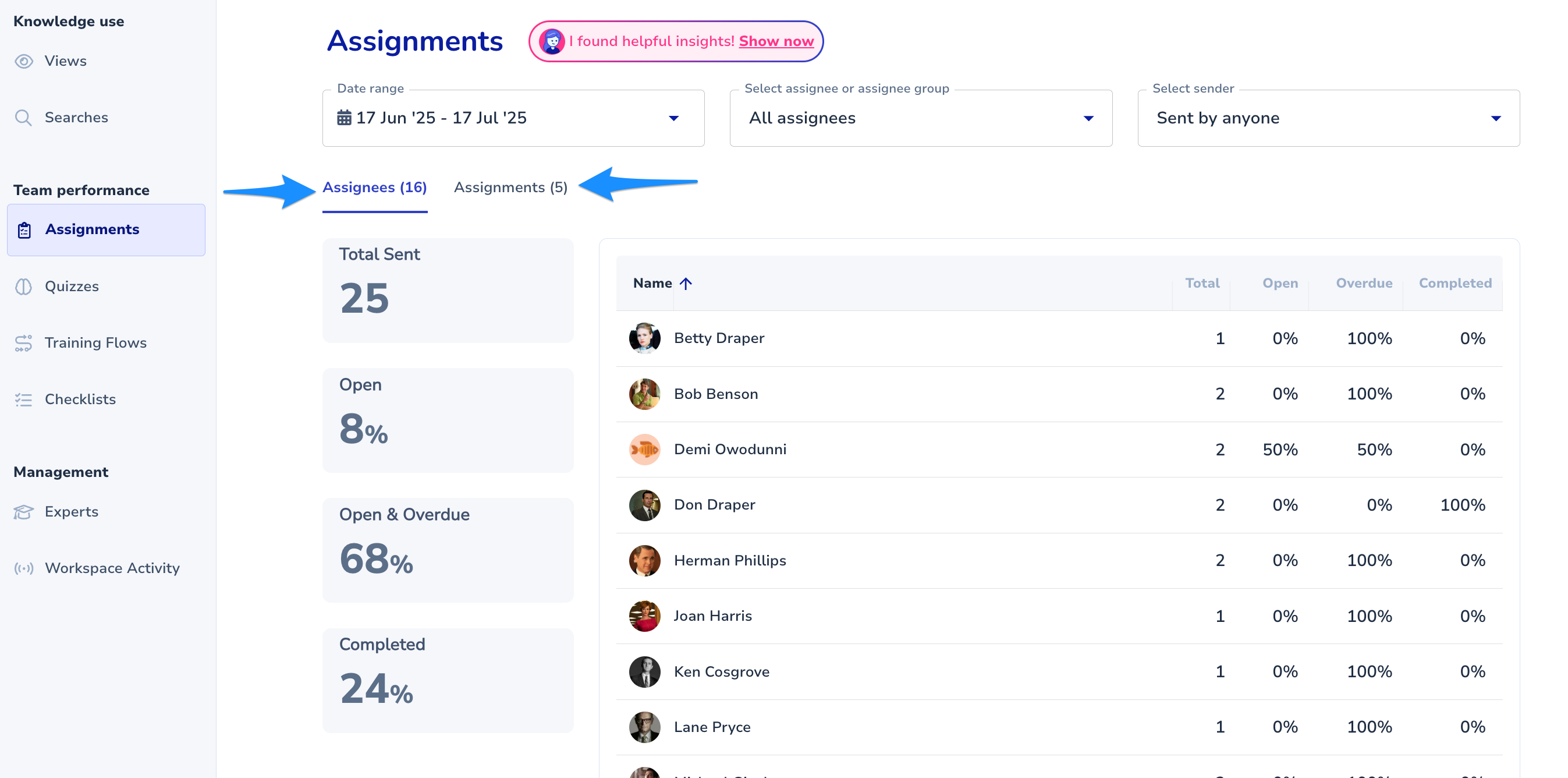The height and width of the screenshot is (778, 1568).
Task: Click the Quizzes brain icon
Action: tap(23, 287)
